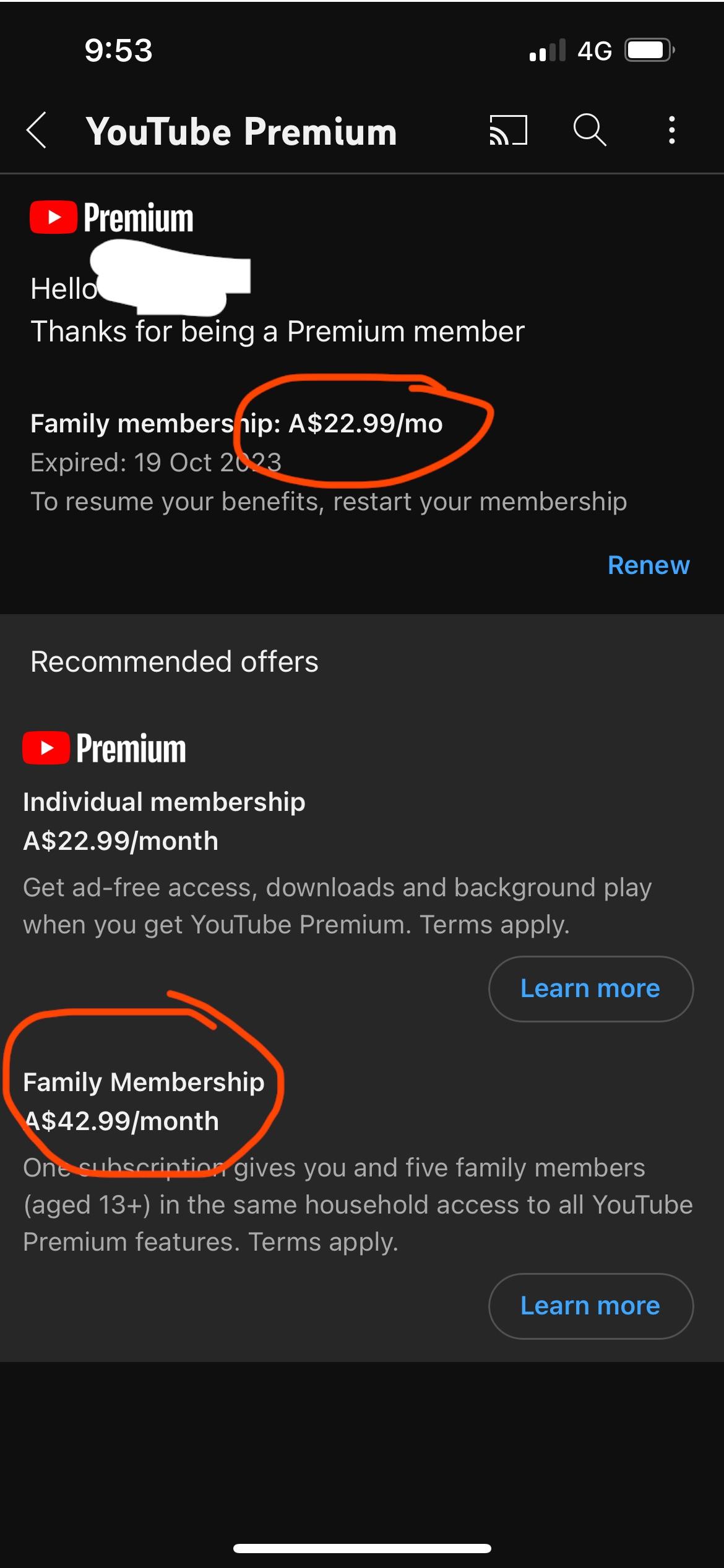Open the three-dot more options menu
The width and height of the screenshot is (724, 1568).
point(671,131)
